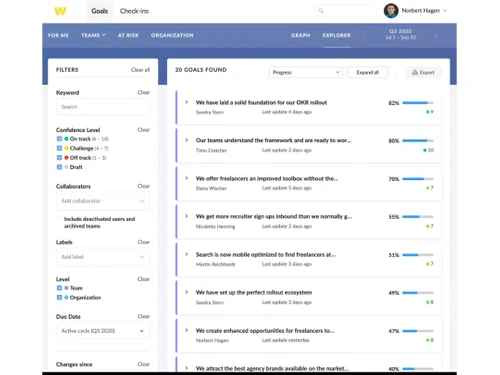This screenshot has width=500, height=375.
Task: Focus the header search box
Action: pos(345,11)
